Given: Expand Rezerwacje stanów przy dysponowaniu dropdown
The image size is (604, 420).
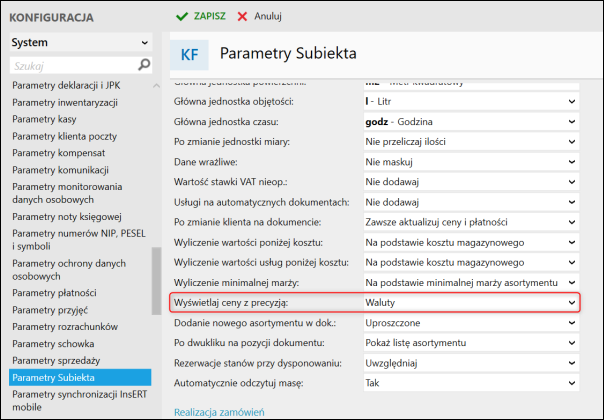Looking at the screenshot, I should [x=471, y=363].
